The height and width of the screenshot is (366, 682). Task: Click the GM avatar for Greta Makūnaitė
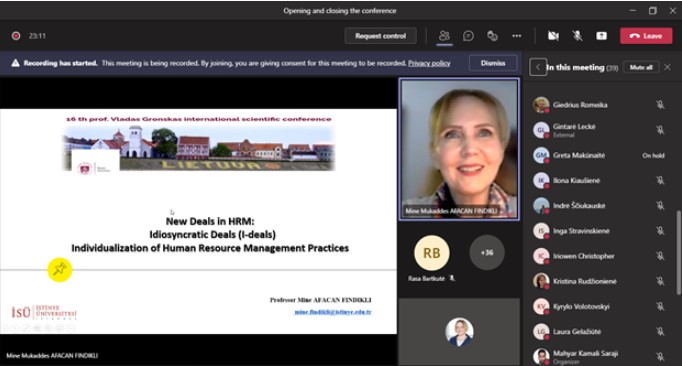[x=541, y=155]
